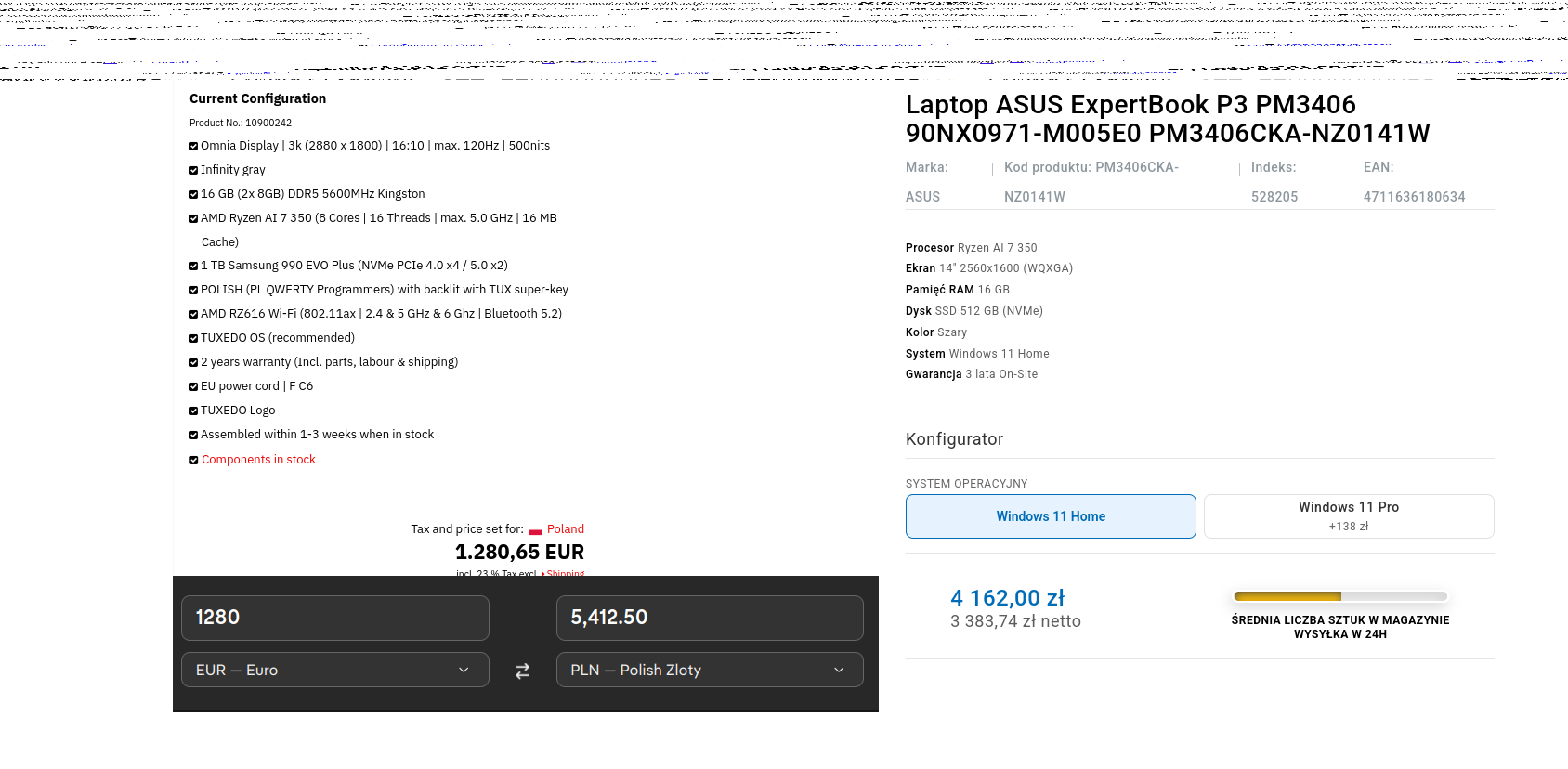1568x769 pixels.
Task: Click check mark beside 16 GB DDR5 Kingston
Action: [x=193, y=194]
